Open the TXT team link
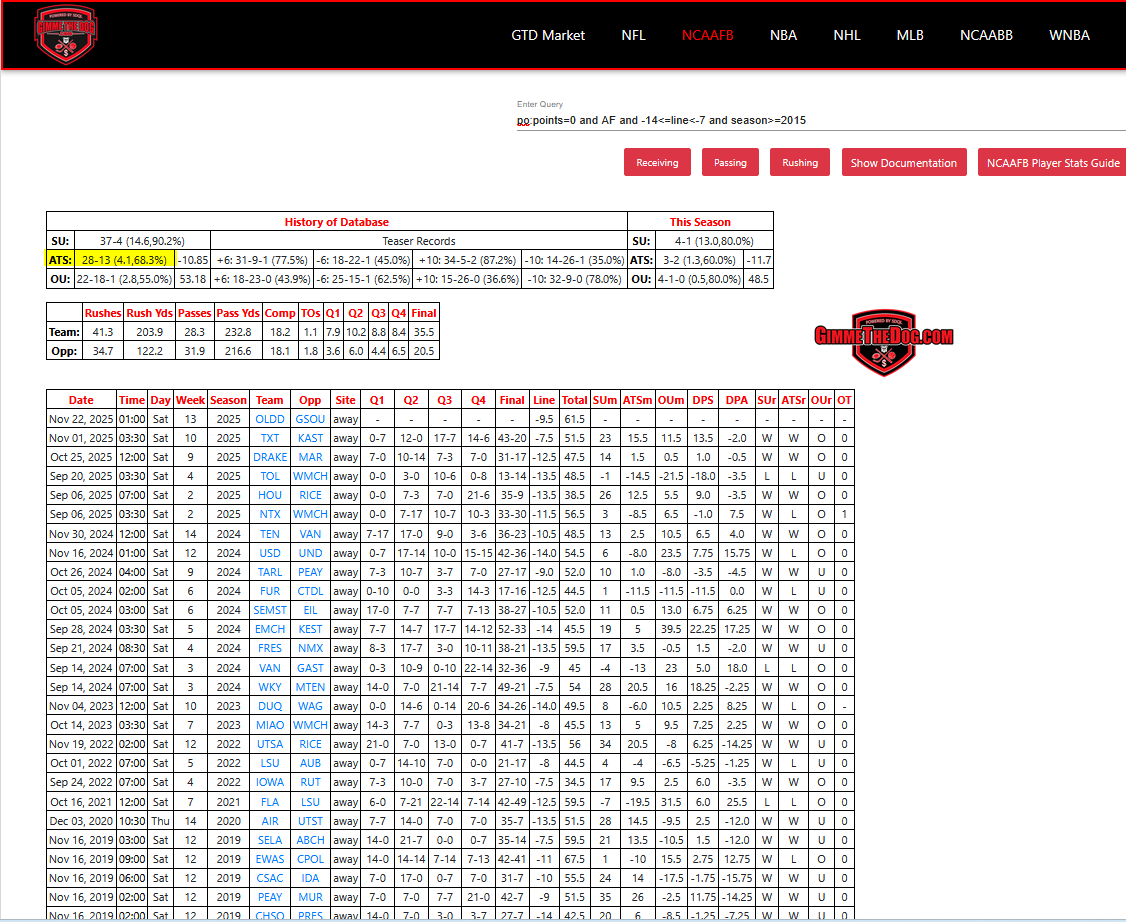This screenshot has width=1126, height=922. pyautogui.click(x=269, y=437)
